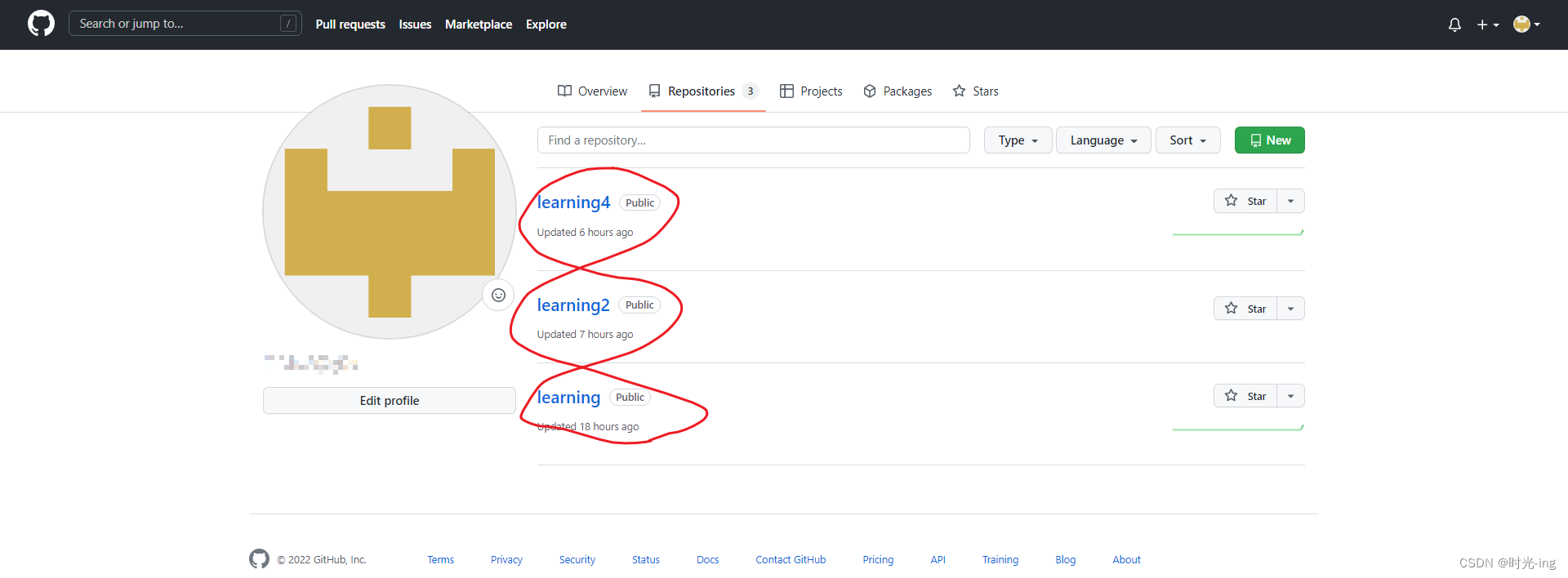The width and height of the screenshot is (1568, 578).
Task: Click the large profile avatar image
Action: 390,211
